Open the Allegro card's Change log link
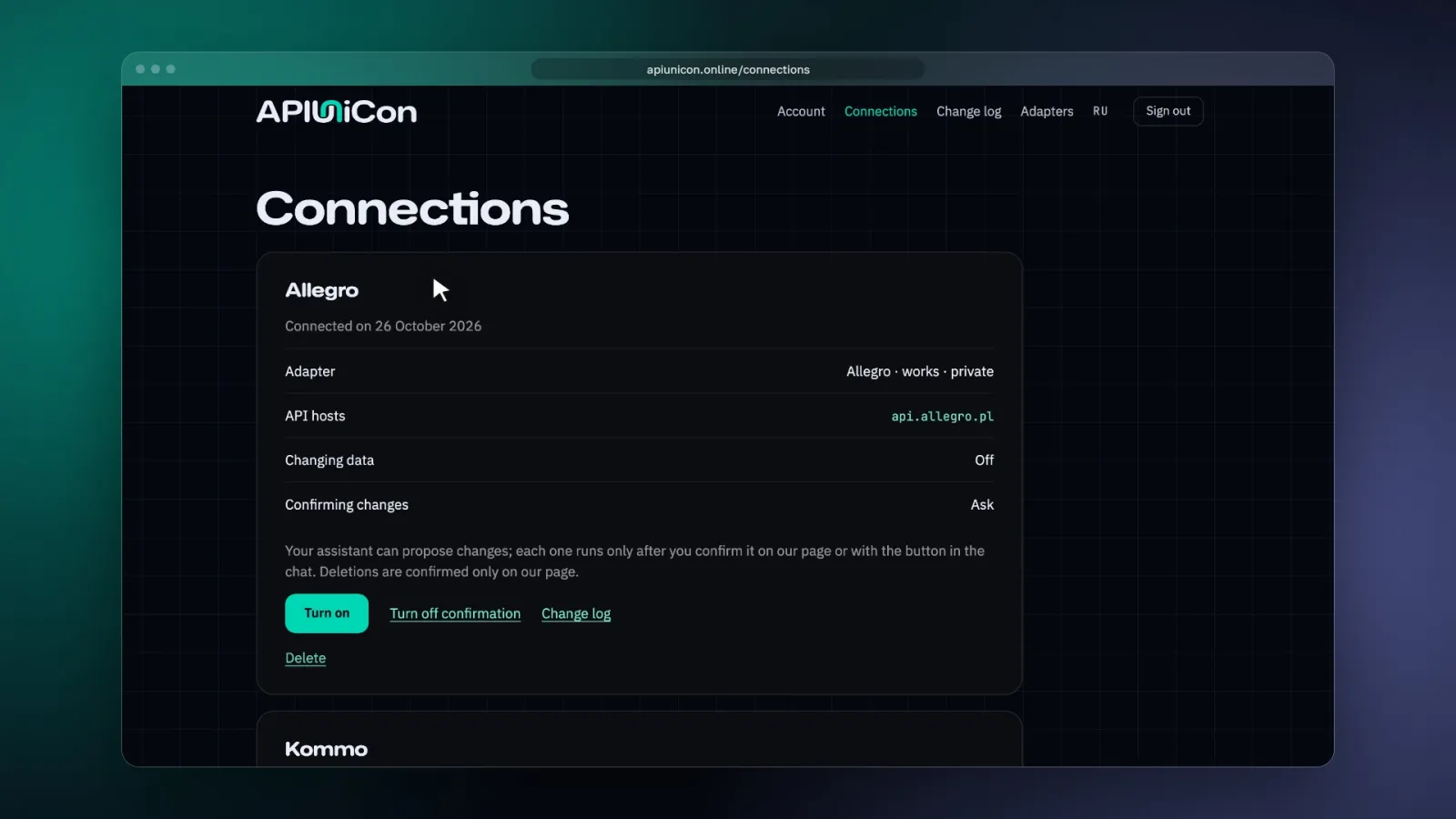 [x=576, y=613]
